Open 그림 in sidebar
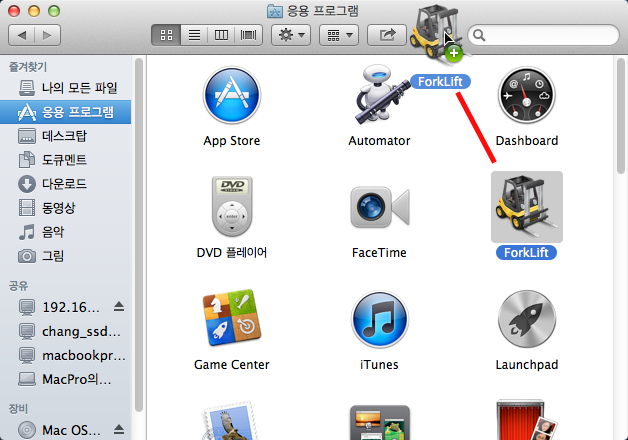Viewport: 628px width, 440px height. (65, 256)
